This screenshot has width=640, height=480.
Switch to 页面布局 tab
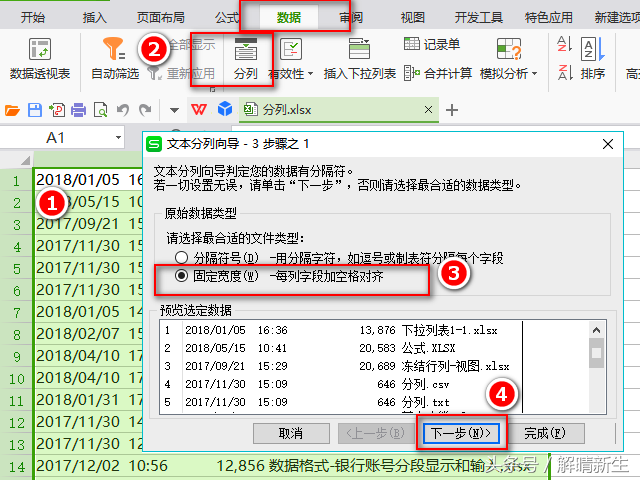tap(160, 17)
